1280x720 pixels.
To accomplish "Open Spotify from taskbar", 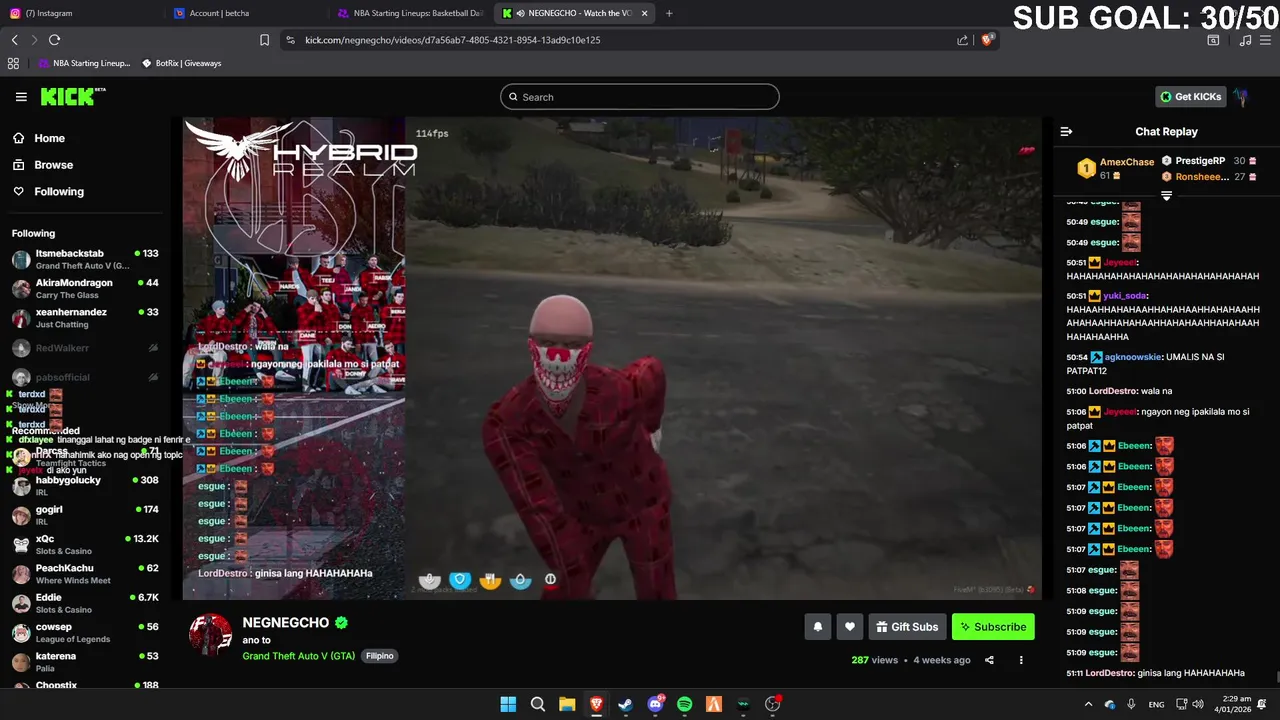I will 684,704.
